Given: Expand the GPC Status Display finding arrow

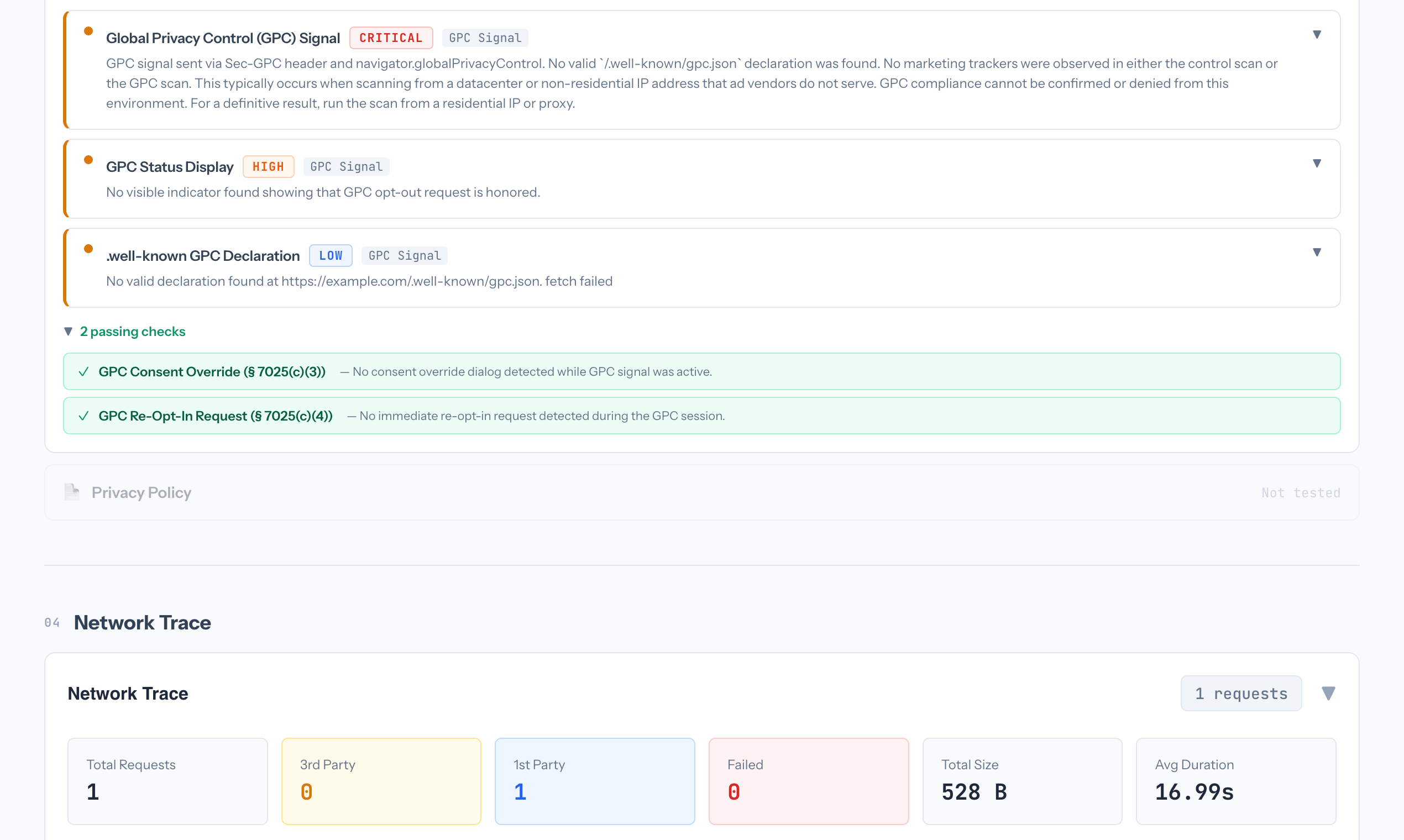Looking at the screenshot, I should point(1317,164).
